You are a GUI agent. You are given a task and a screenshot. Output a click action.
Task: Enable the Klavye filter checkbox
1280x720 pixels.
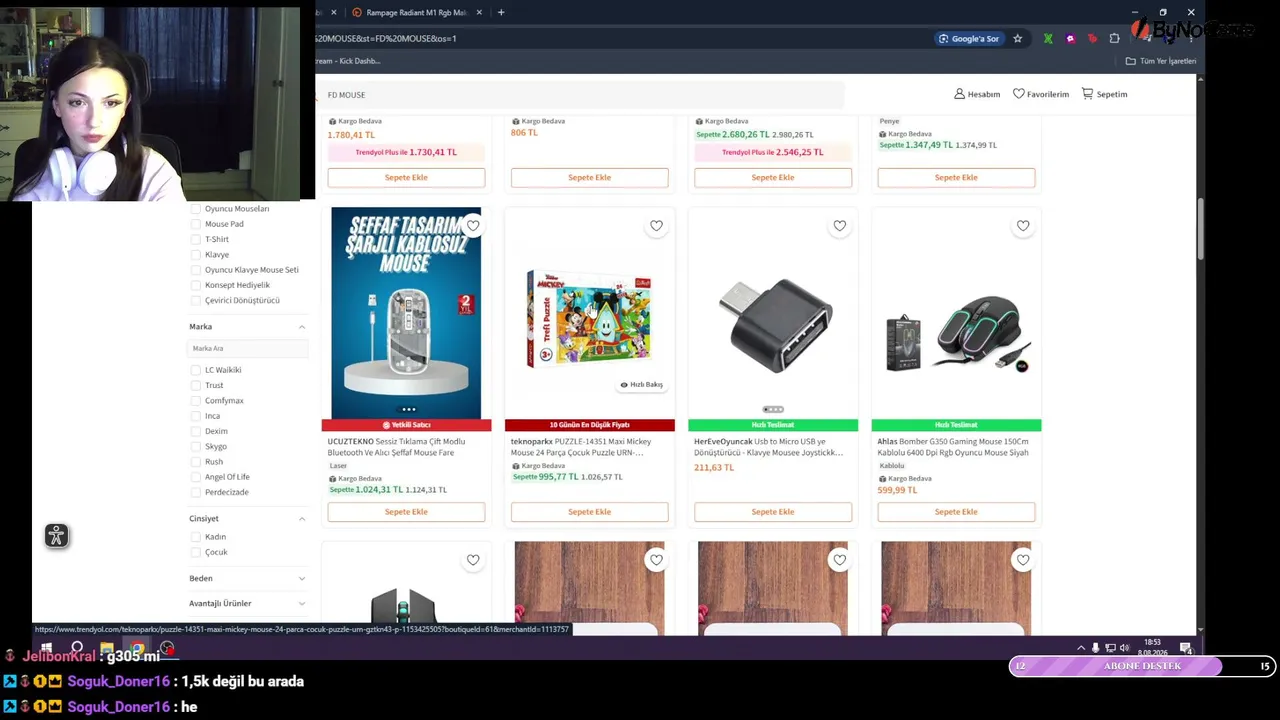point(196,255)
